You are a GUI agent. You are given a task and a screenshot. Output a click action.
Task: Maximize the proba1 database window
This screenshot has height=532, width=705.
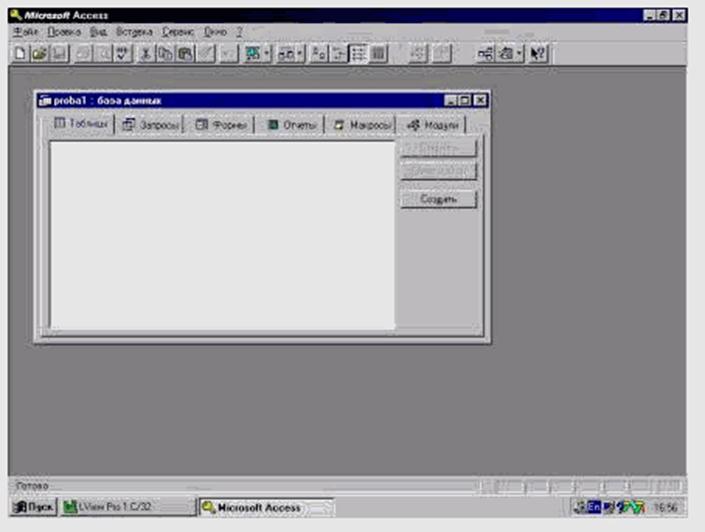(x=465, y=100)
